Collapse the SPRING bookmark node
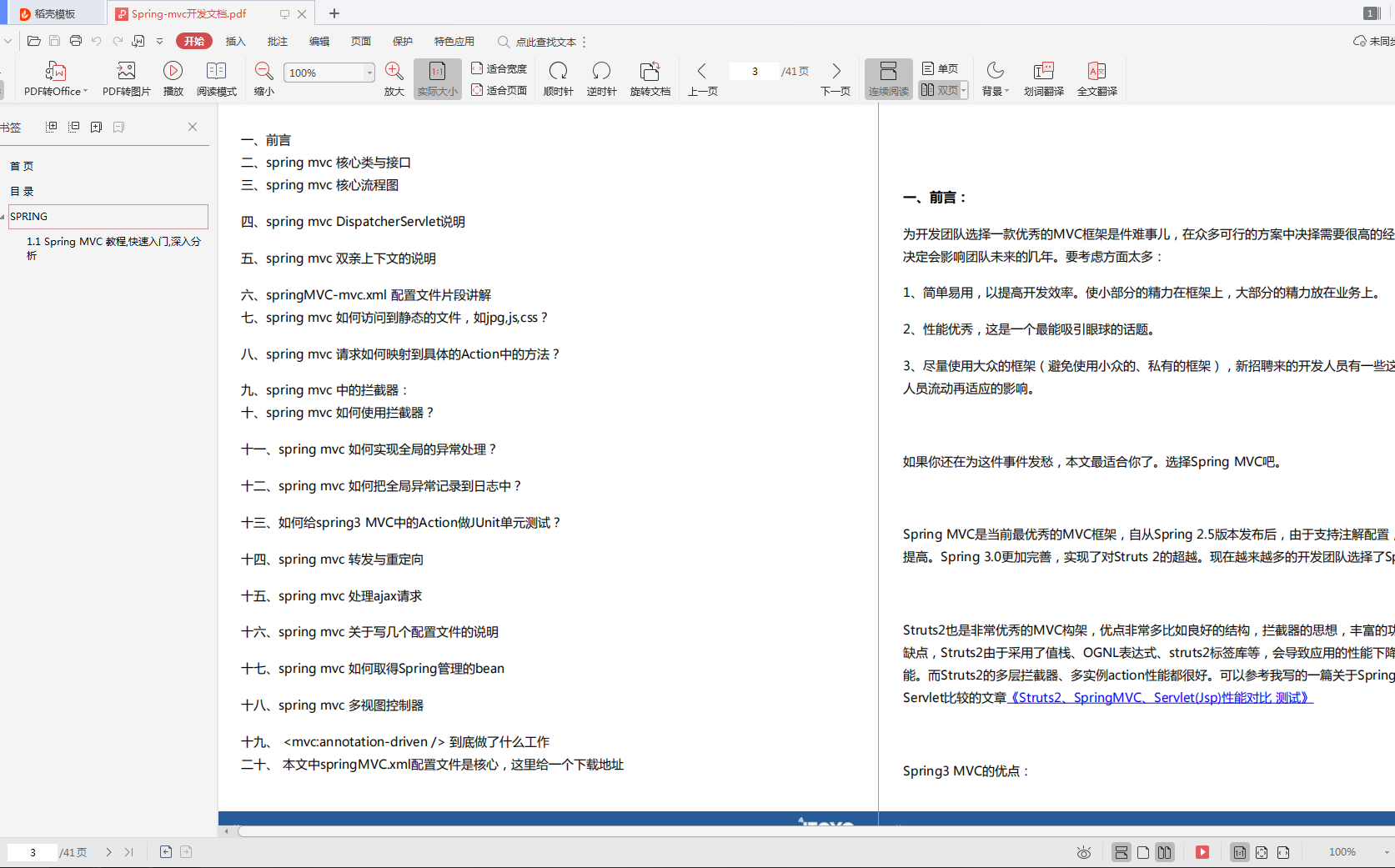 coord(3,217)
